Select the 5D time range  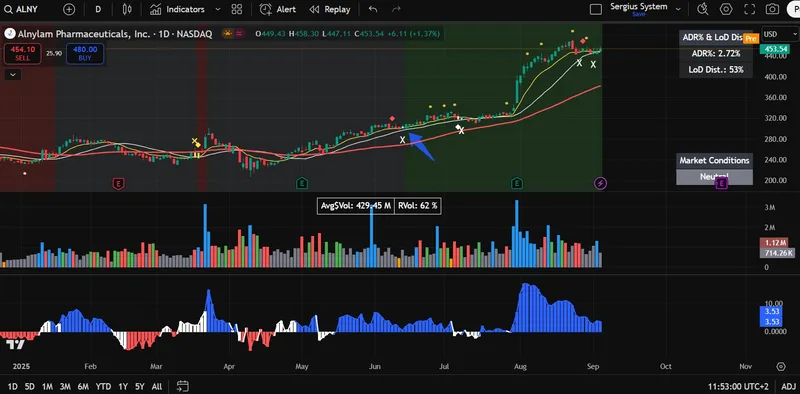(30, 386)
